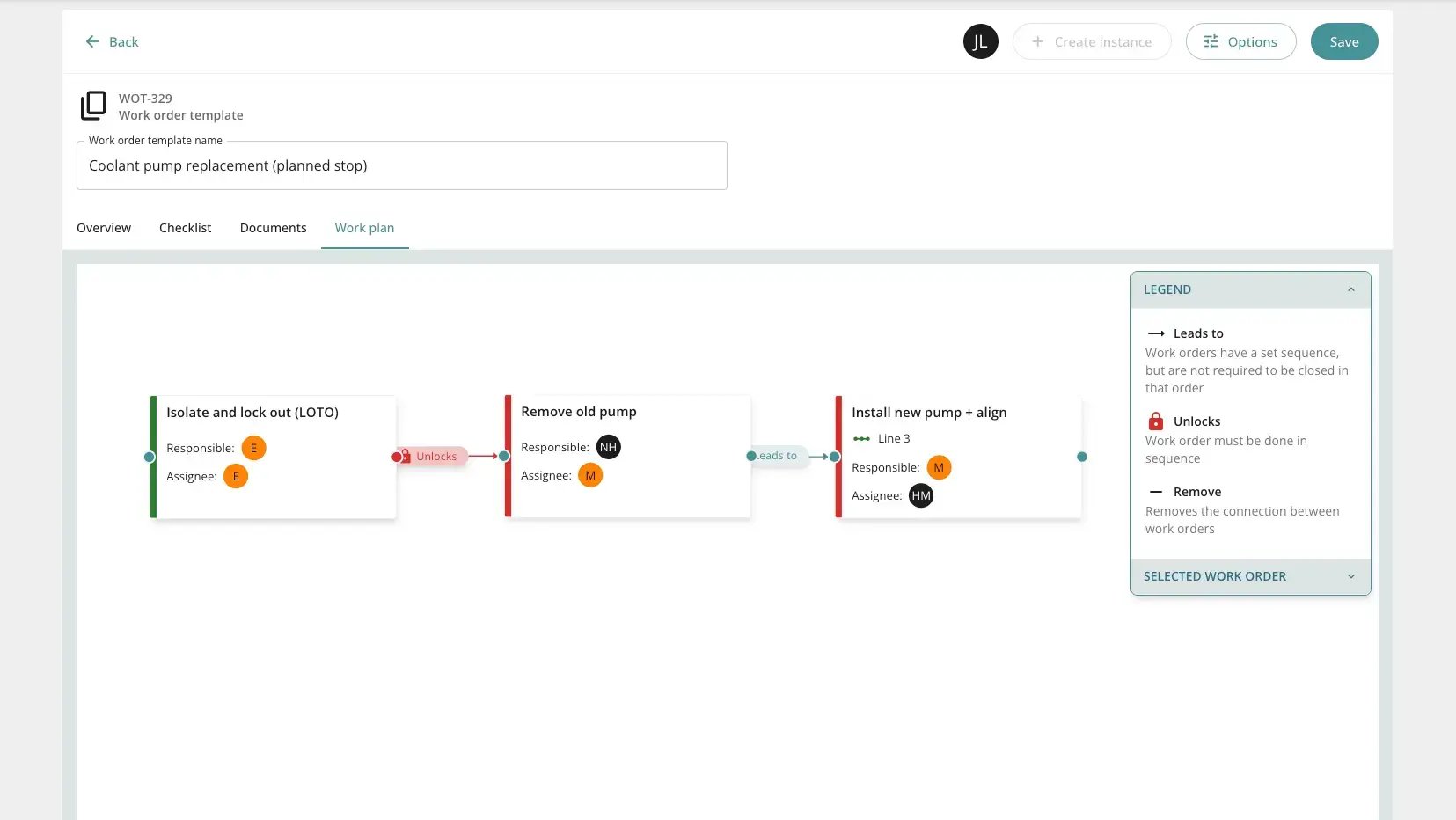Click the E avatar next to Assignee in Isolate card
The height and width of the screenshot is (820, 1456).
pyautogui.click(x=236, y=476)
